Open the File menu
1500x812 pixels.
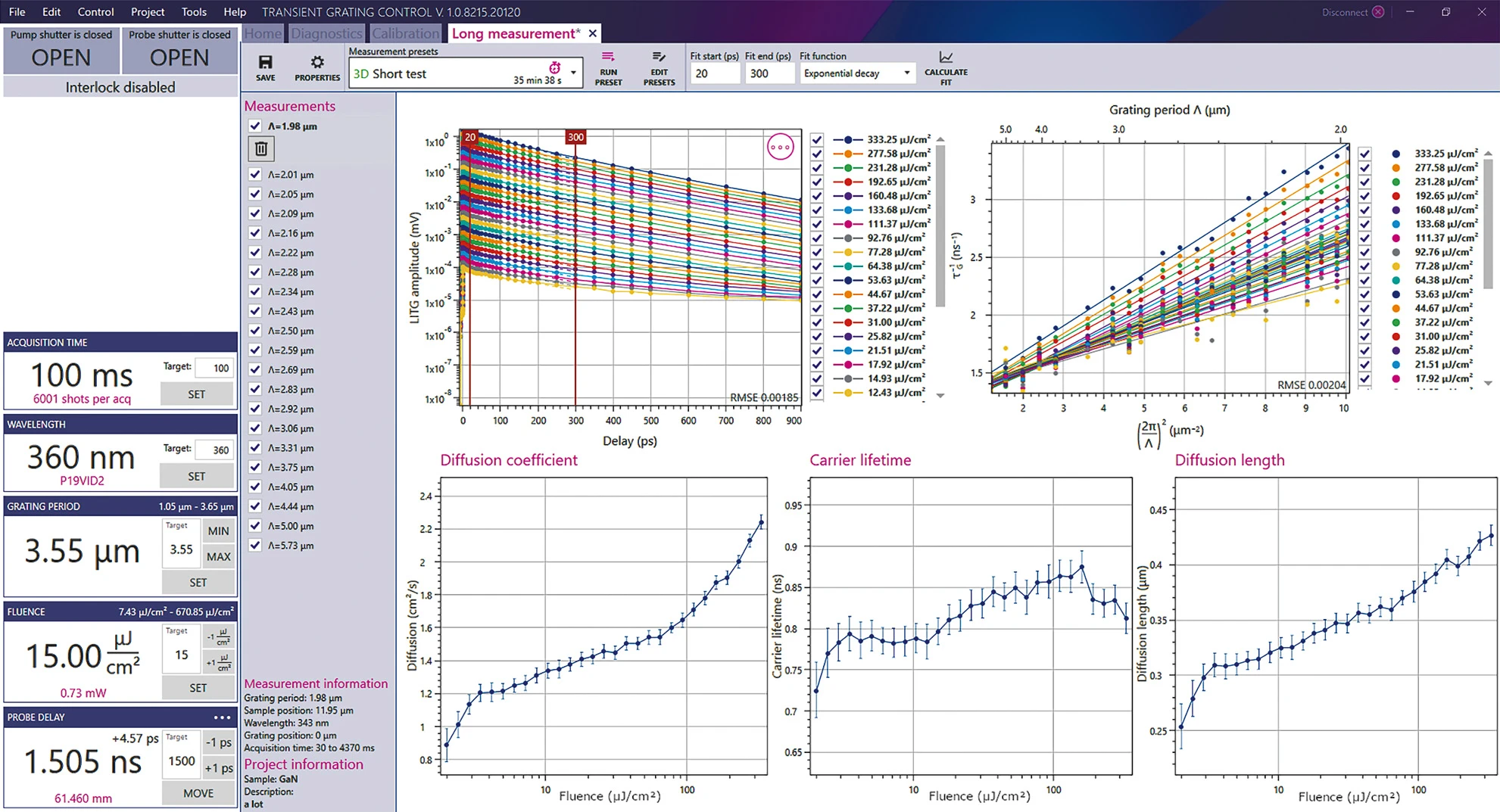pos(17,12)
